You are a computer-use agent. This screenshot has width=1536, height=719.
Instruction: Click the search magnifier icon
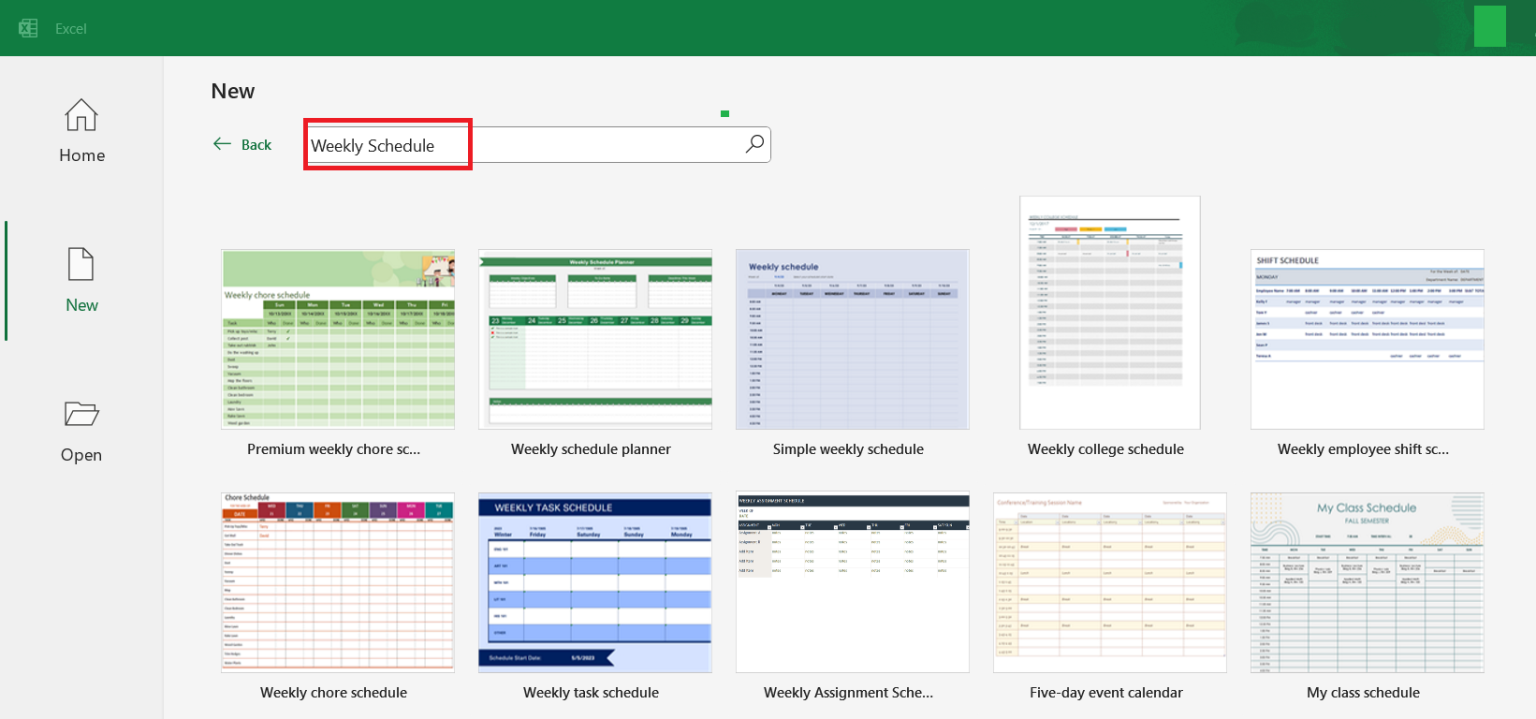[755, 144]
